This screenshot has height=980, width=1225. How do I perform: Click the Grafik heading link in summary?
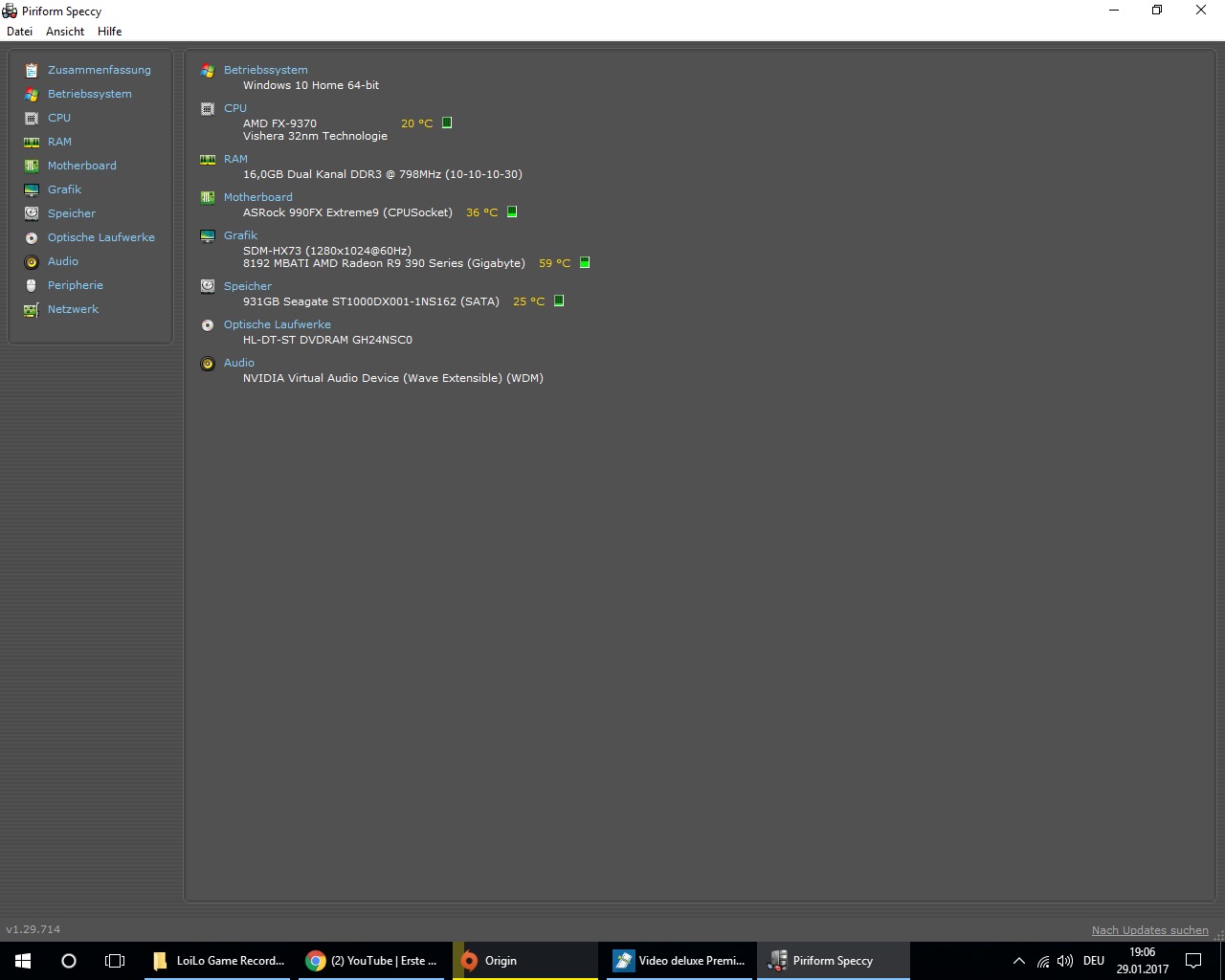click(241, 235)
